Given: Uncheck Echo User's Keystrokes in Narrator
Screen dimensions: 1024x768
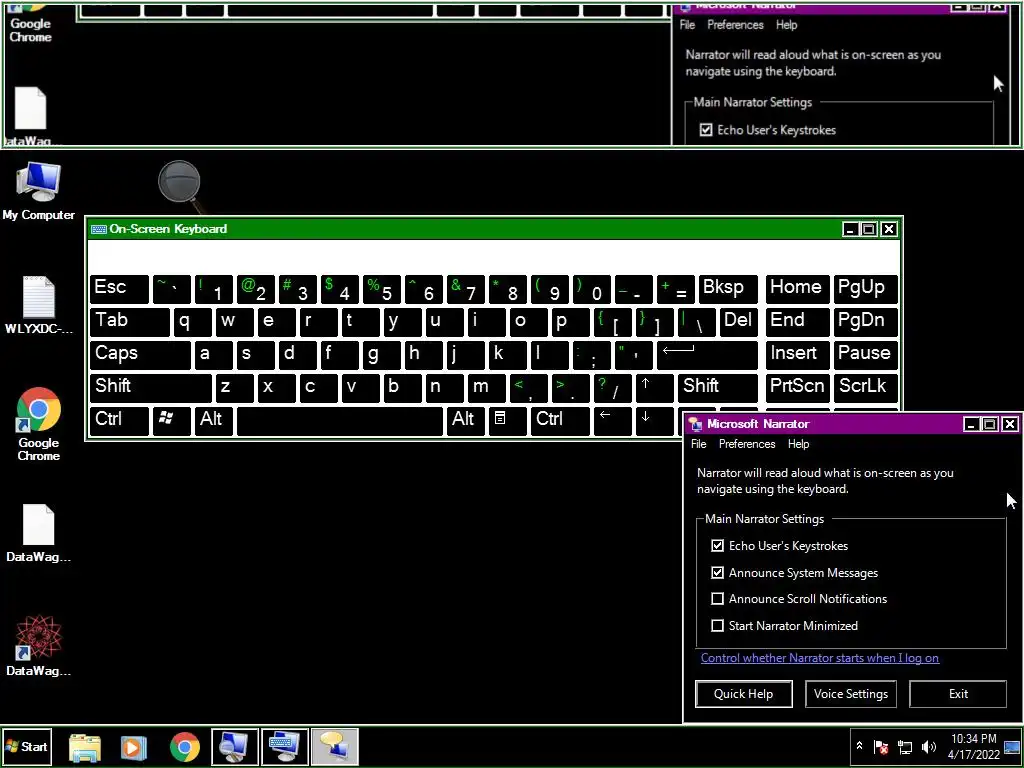Looking at the screenshot, I should pos(717,545).
